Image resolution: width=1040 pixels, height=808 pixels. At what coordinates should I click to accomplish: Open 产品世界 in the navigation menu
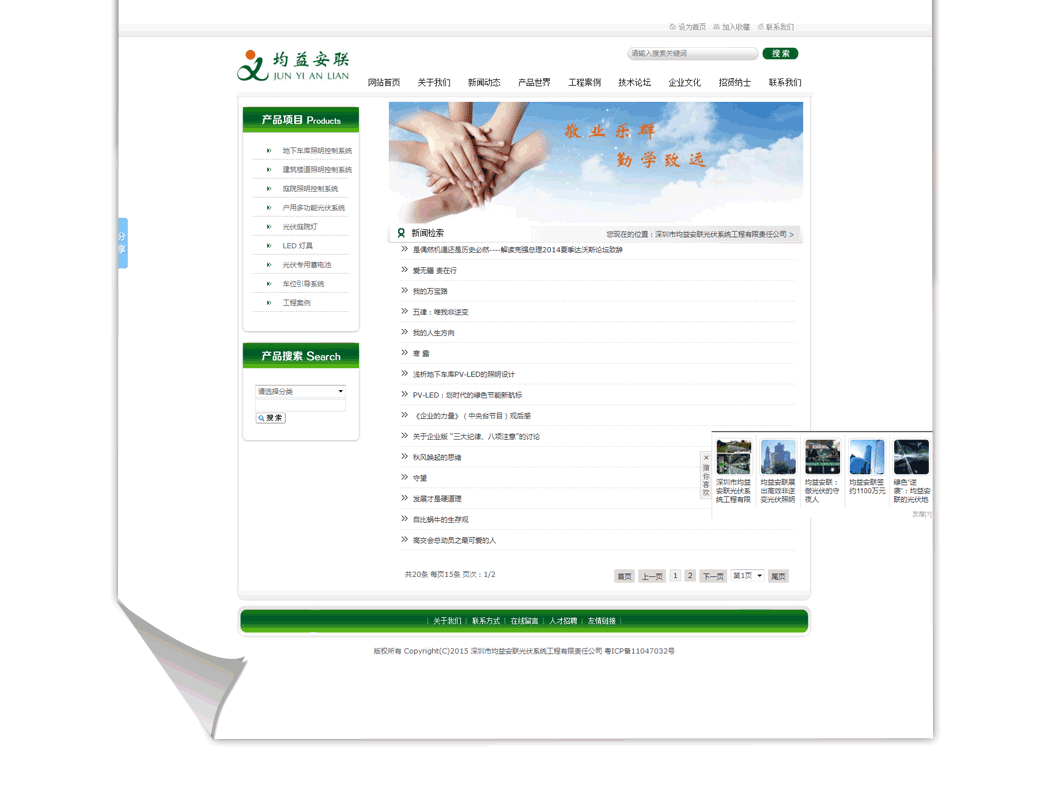pos(534,83)
